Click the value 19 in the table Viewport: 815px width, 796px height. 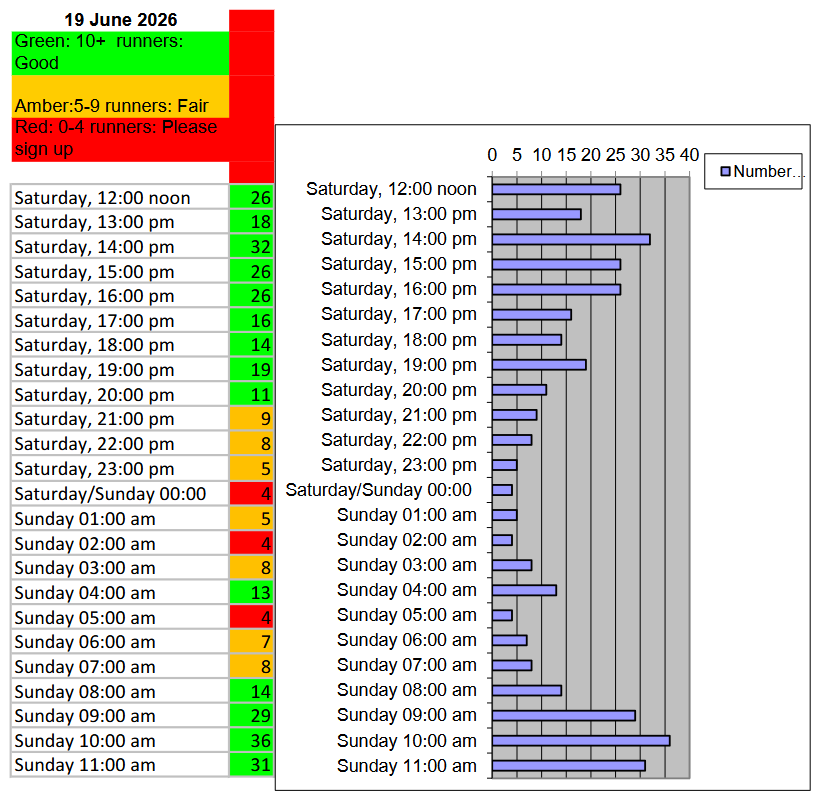[252, 370]
